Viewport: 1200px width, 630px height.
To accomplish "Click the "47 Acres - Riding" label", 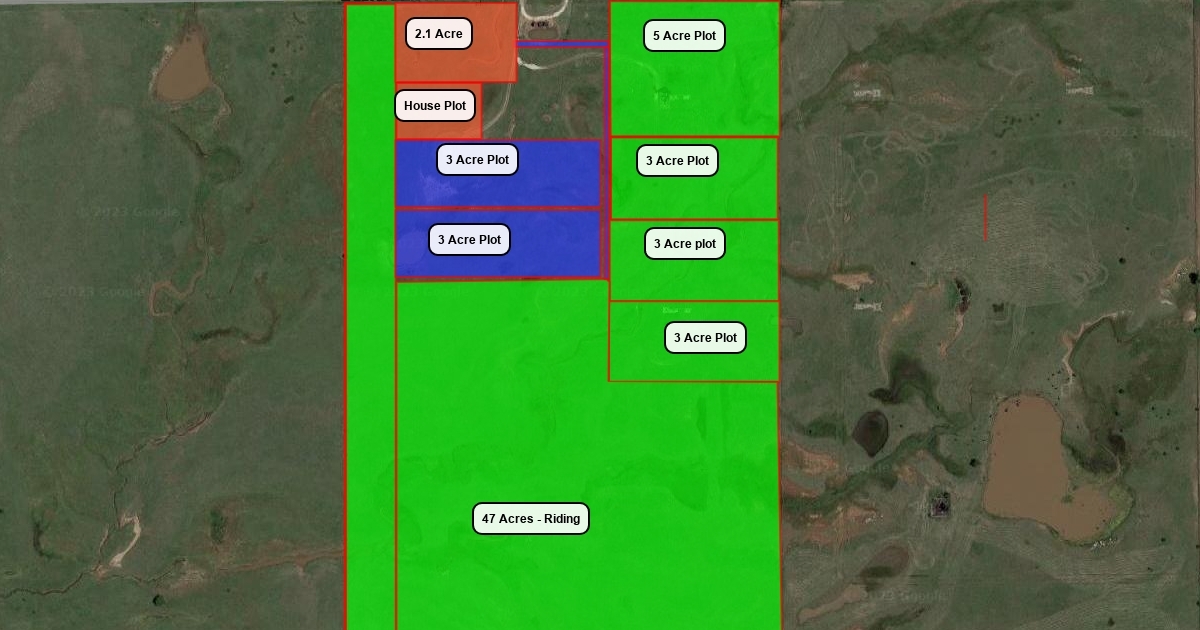I will pos(531,519).
